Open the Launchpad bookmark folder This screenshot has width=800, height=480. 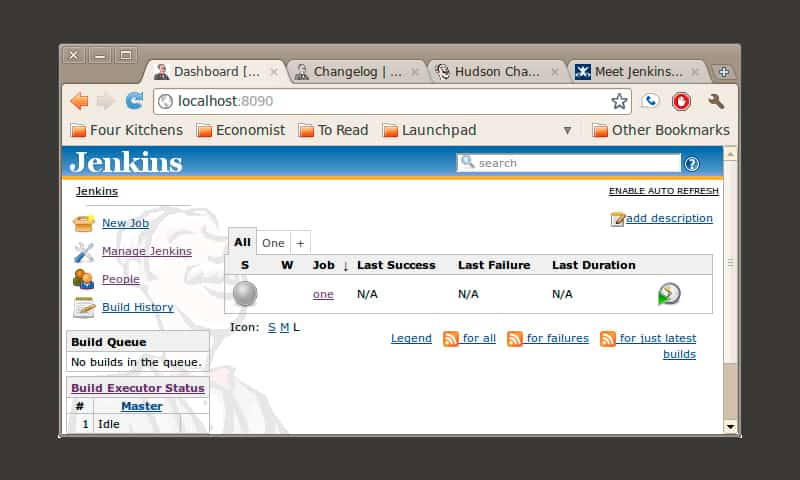tap(430, 130)
